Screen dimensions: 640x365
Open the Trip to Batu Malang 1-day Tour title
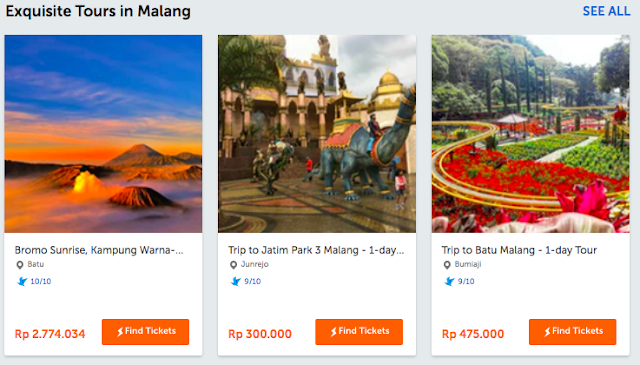519,250
